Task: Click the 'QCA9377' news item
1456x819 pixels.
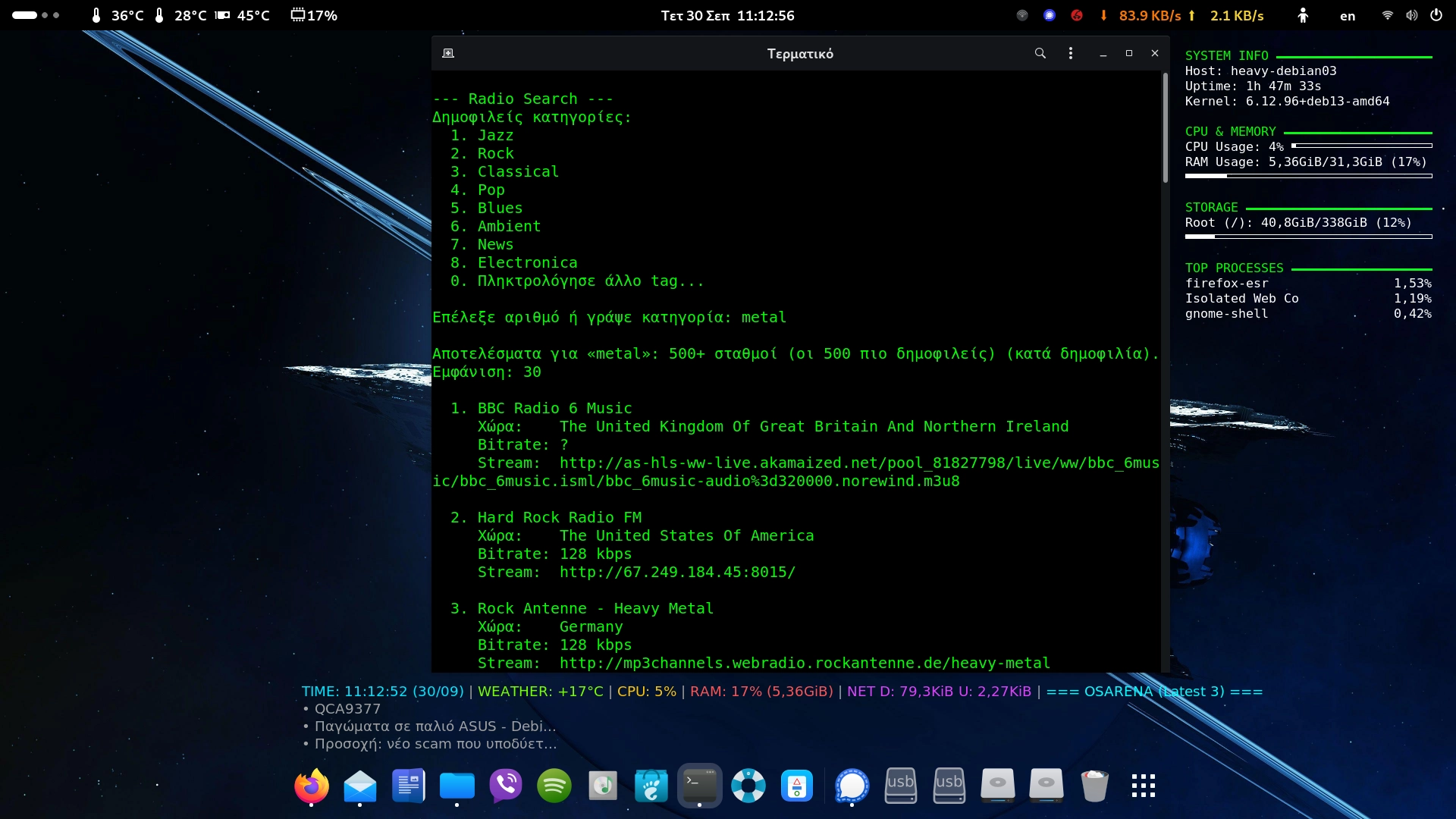Action: pyautogui.click(x=347, y=709)
